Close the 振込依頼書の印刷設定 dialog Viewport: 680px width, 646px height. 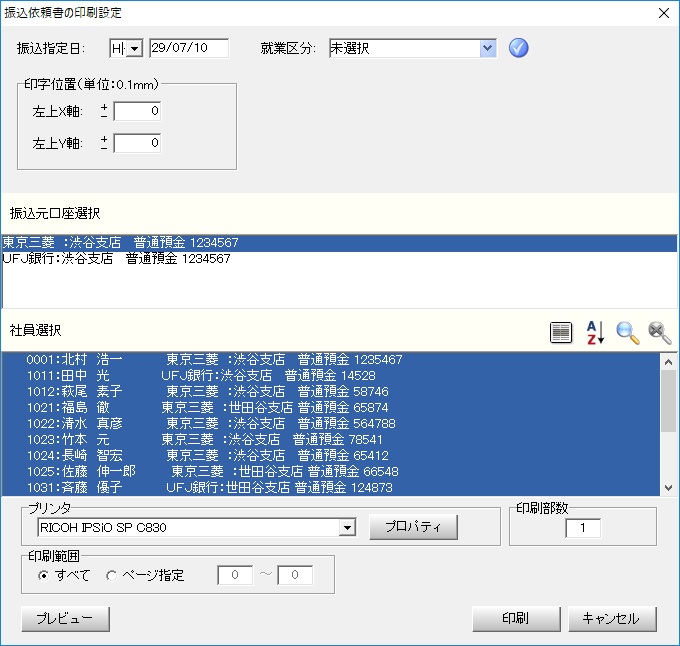[x=664, y=13]
